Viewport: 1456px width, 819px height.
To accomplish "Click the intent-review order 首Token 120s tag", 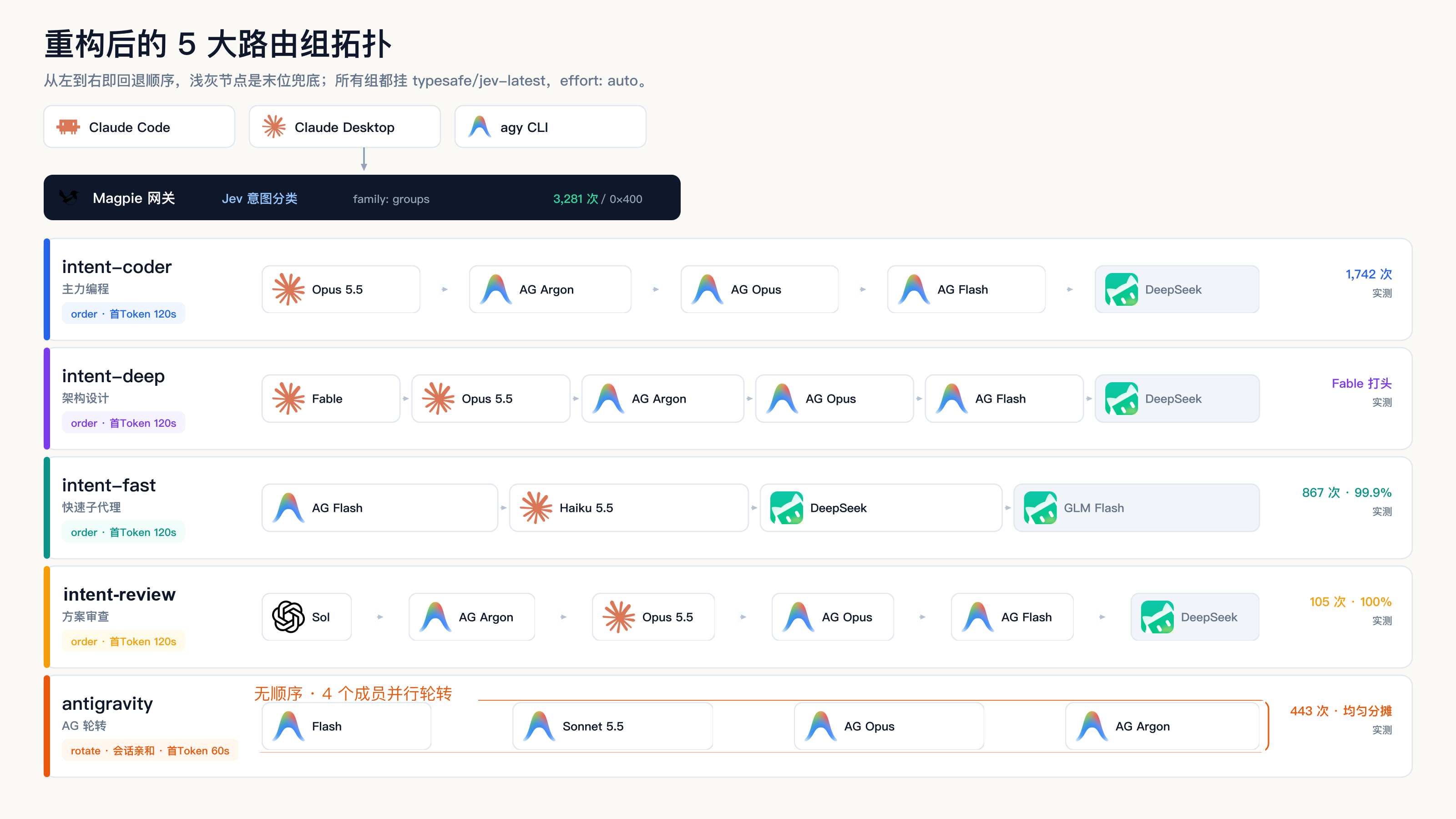I will pos(124,641).
